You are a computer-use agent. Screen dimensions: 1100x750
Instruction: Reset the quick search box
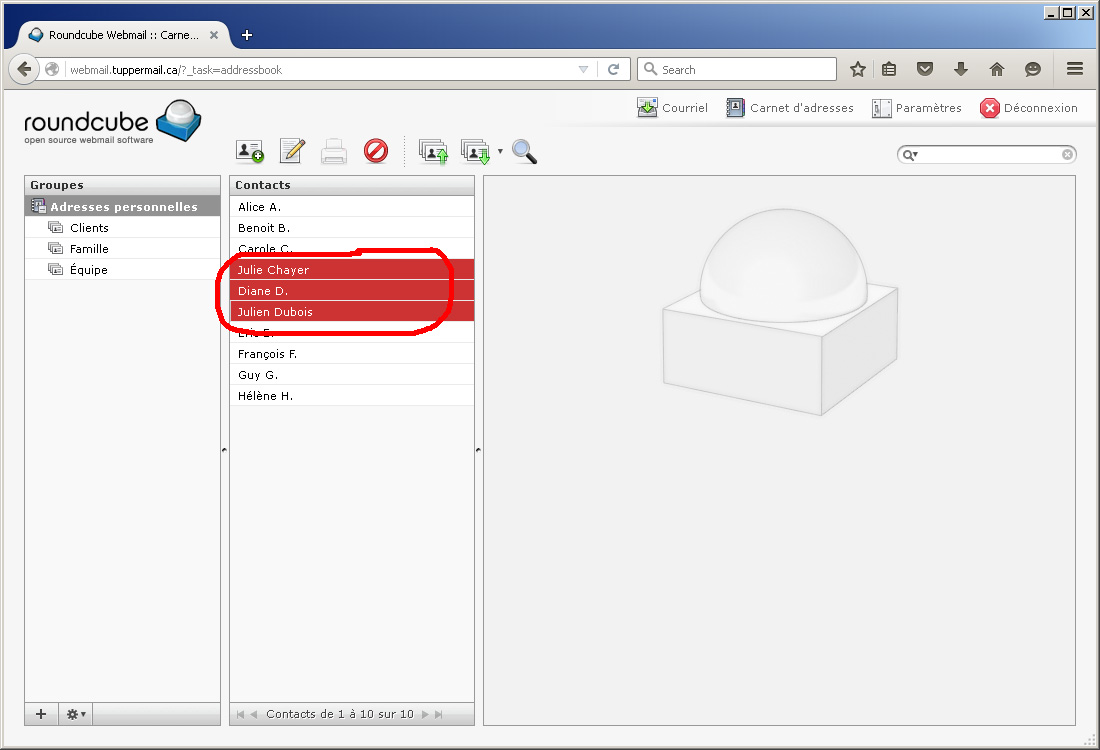point(1067,155)
